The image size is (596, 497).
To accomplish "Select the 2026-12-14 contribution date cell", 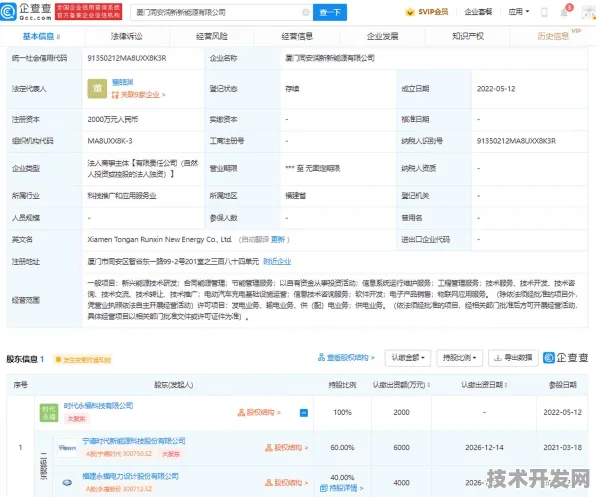I will (484, 448).
